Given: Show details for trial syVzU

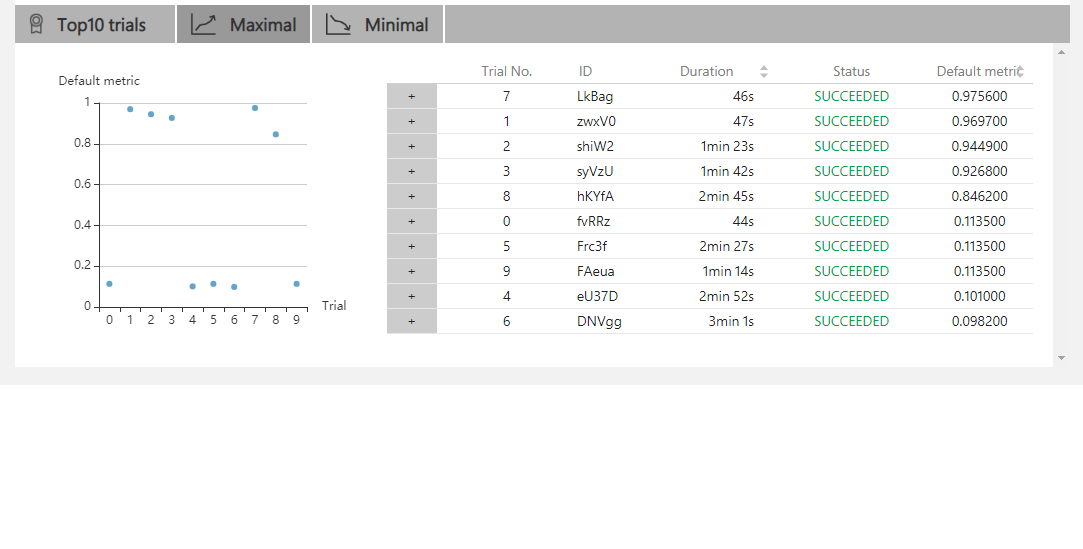Looking at the screenshot, I should [x=411, y=172].
